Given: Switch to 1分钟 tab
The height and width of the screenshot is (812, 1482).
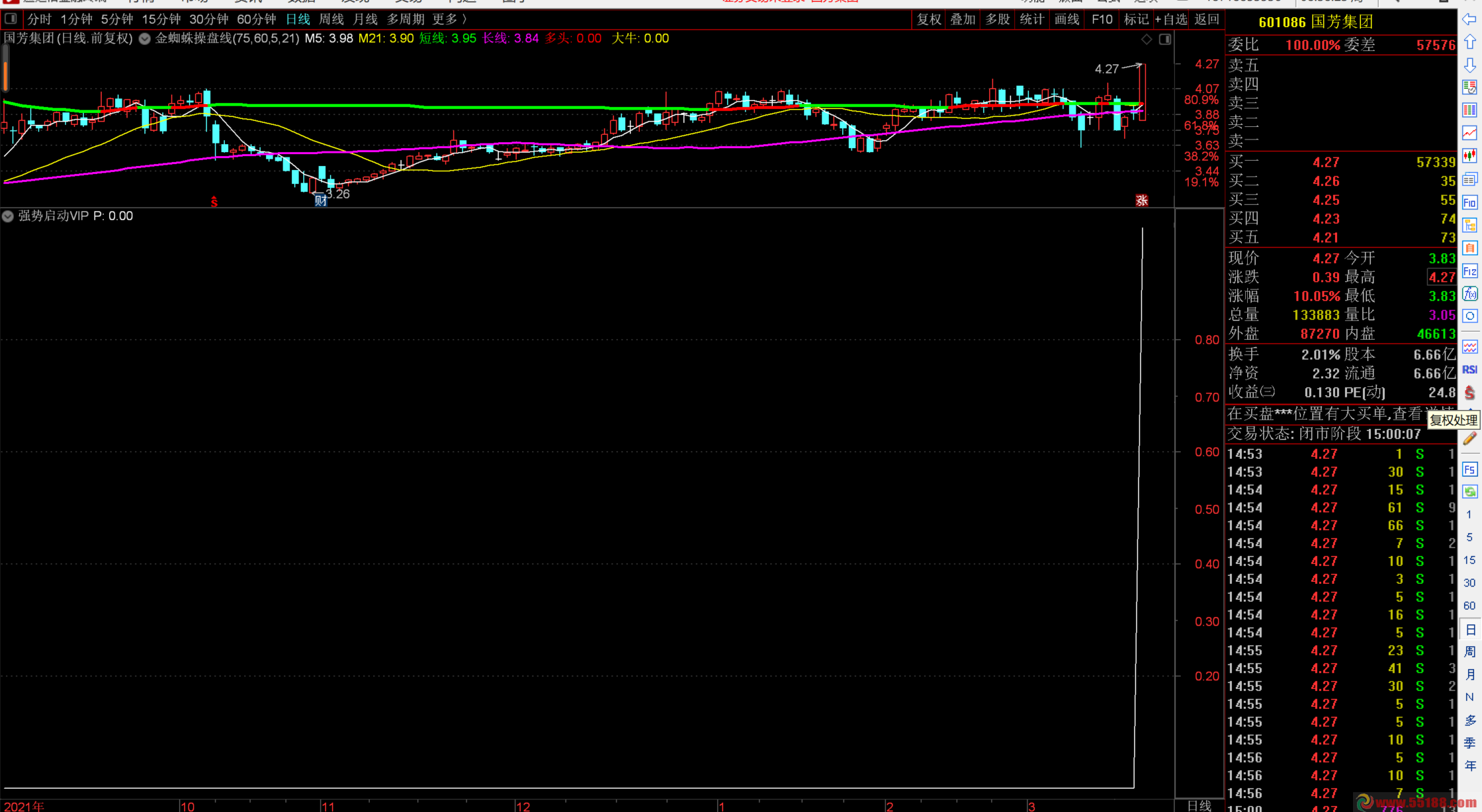Looking at the screenshot, I should [76, 19].
